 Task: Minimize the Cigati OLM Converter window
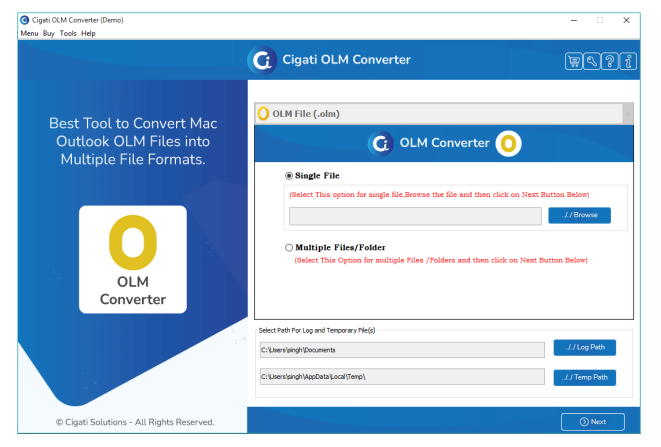(x=574, y=20)
